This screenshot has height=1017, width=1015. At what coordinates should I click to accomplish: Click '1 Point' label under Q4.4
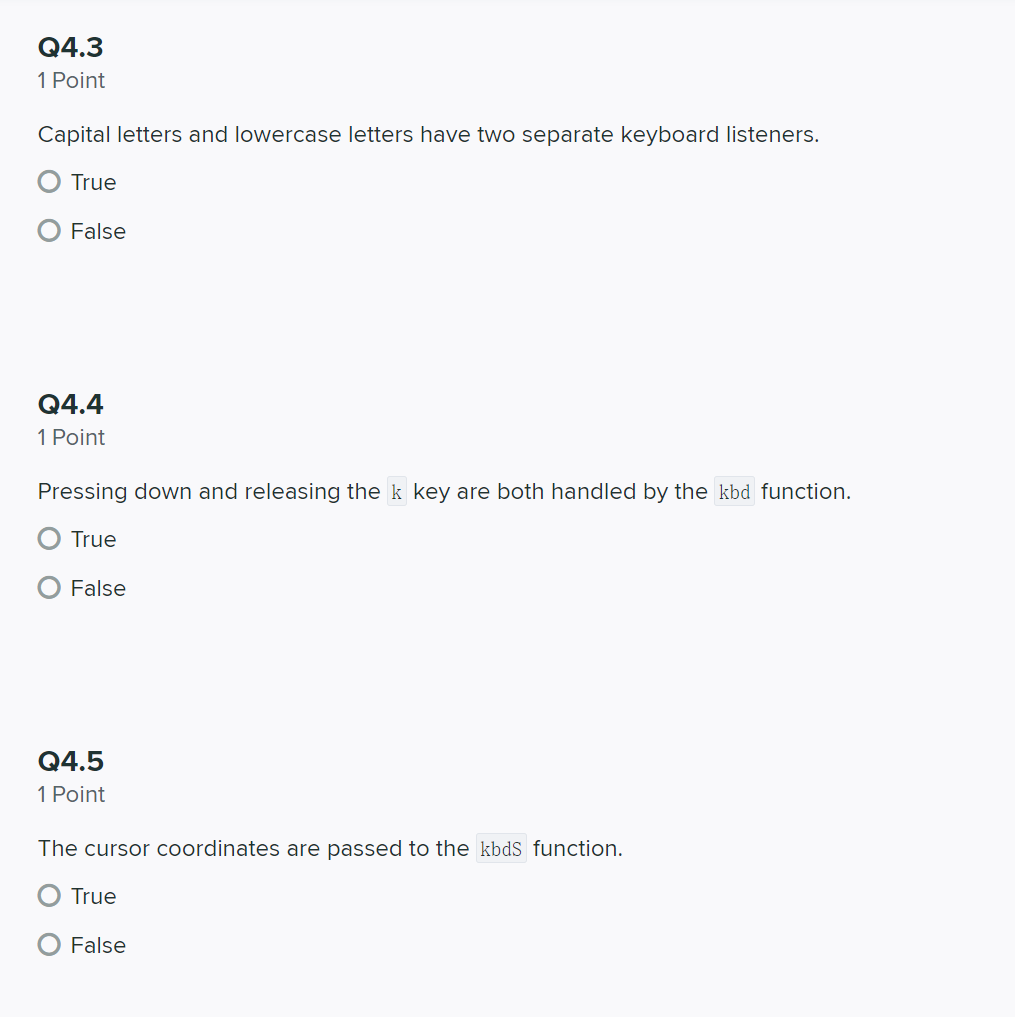(x=71, y=437)
